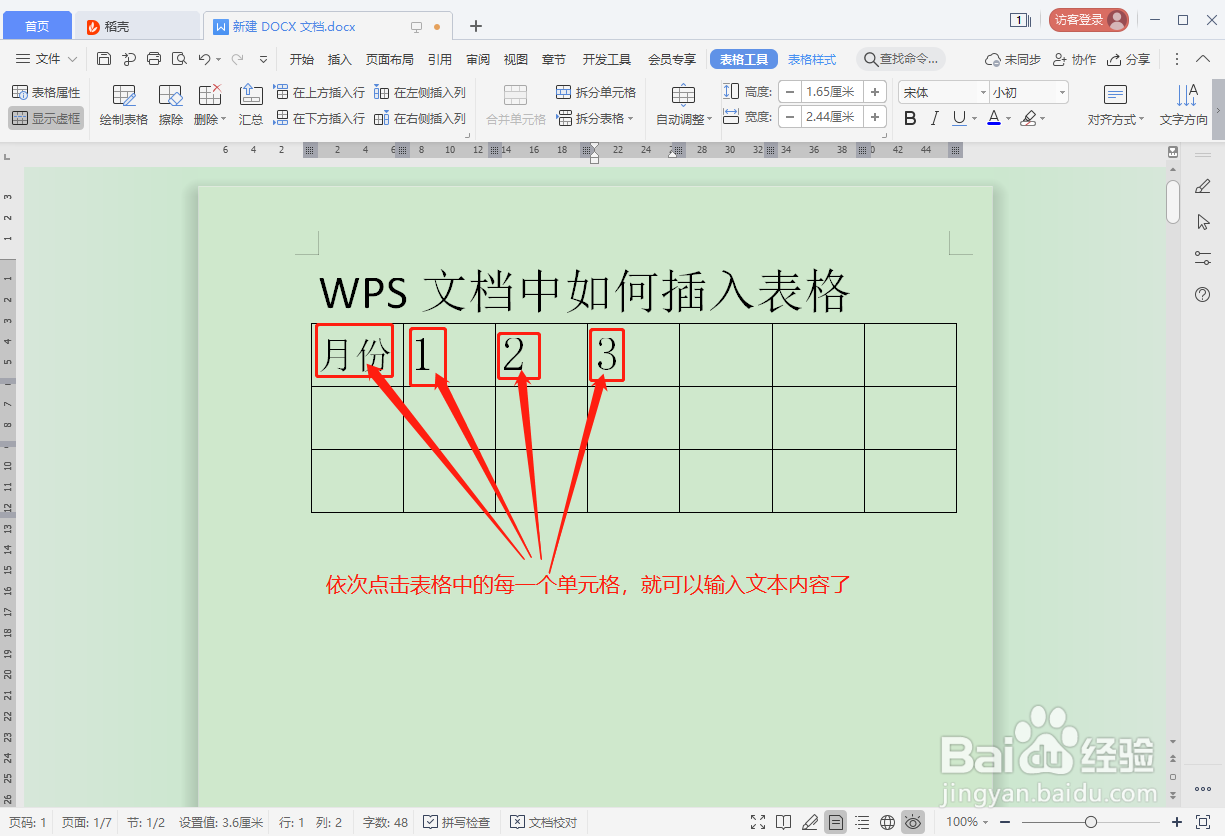Click the settings sliders icon in right sidebar

coord(1203,258)
